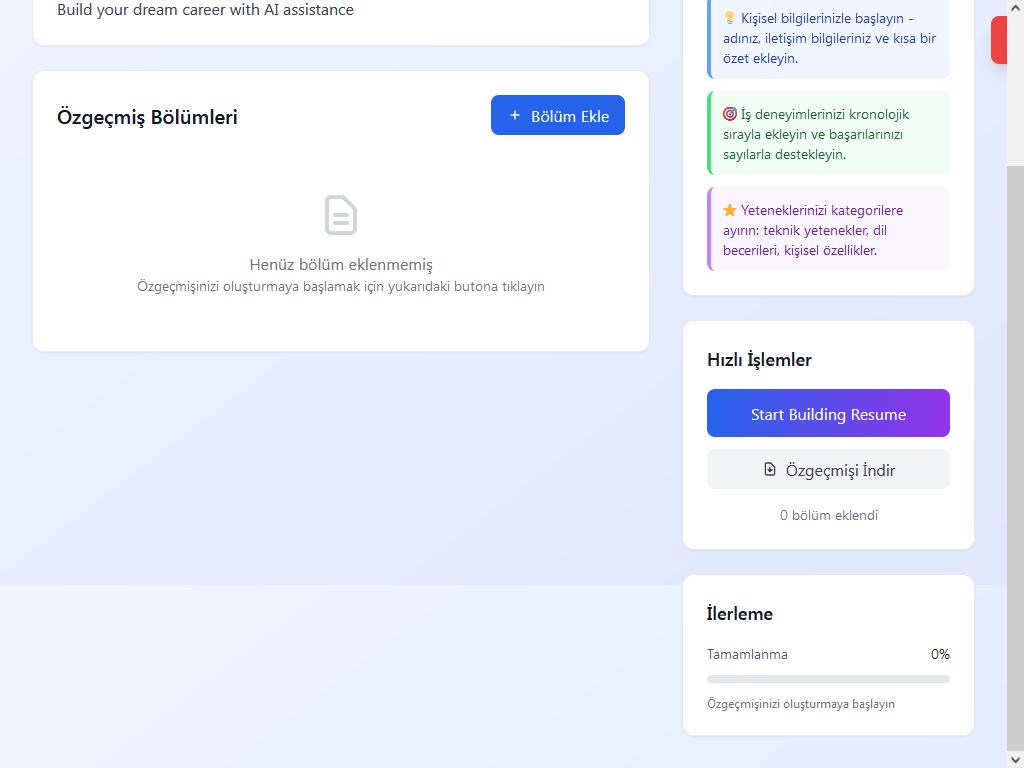Image resolution: width=1024 pixels, height=768 pixels.
Task: Click the Bölüm Ekle button label
Action: (x=570, y=116)
